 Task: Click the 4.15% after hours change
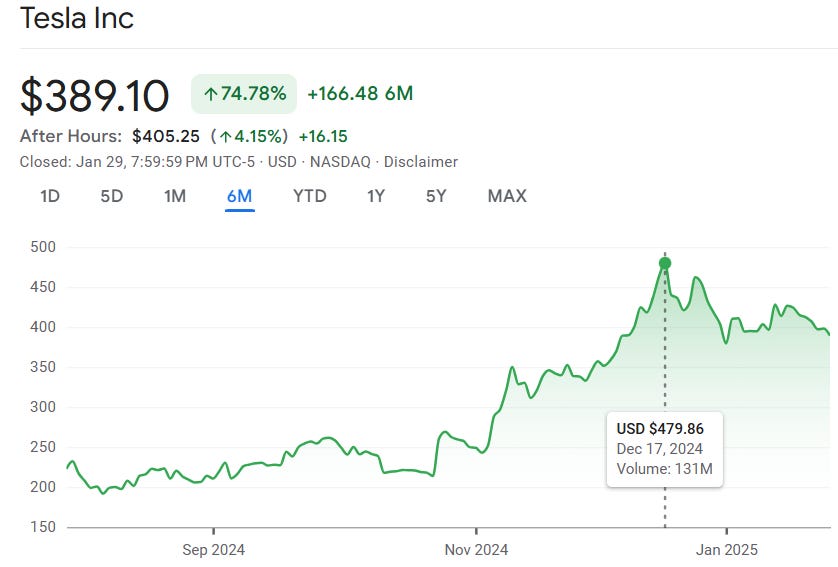pyautogui.click(x=250, y=136)
